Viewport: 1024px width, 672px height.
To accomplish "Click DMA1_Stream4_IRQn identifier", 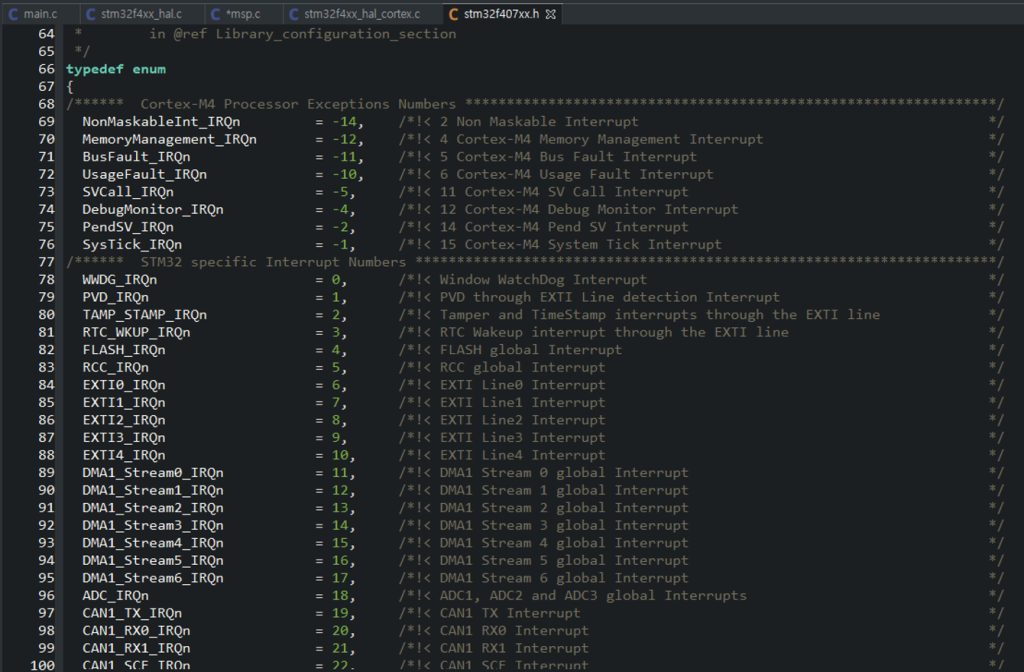I will [x=153, y=543].
